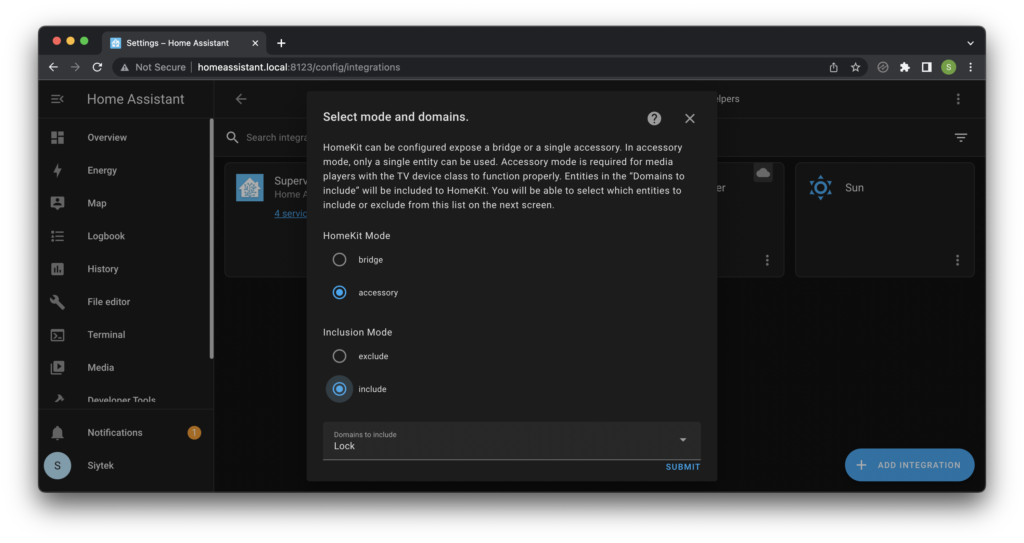Focus the Search integrations field
The height and width of the screenshot is (543, 1024).
[x=276, y=137]
